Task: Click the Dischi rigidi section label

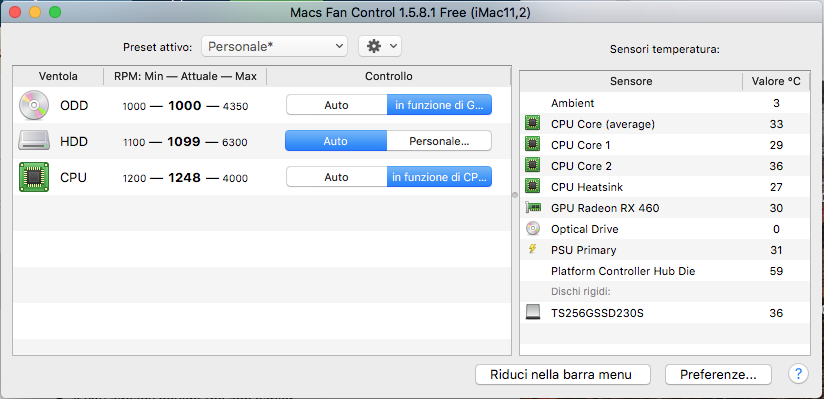Action: (581, 292)
